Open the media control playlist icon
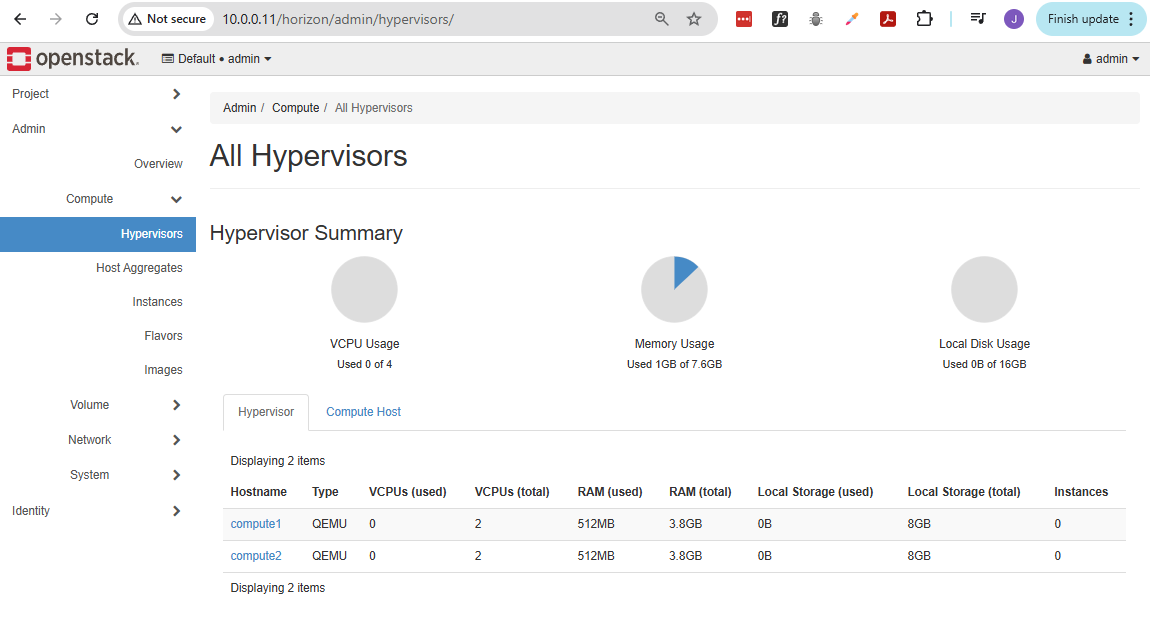Image resolution: width=1150 pixels, height=632 pixels. tap(978, 19)
